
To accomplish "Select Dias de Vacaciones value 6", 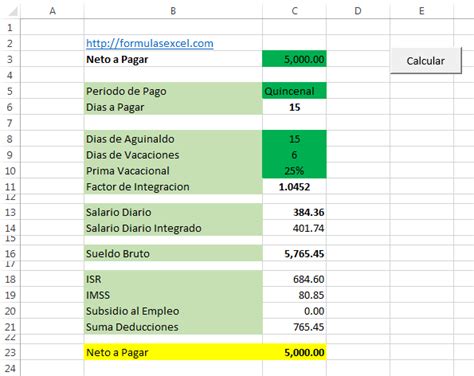I will (x=294, y=155).
